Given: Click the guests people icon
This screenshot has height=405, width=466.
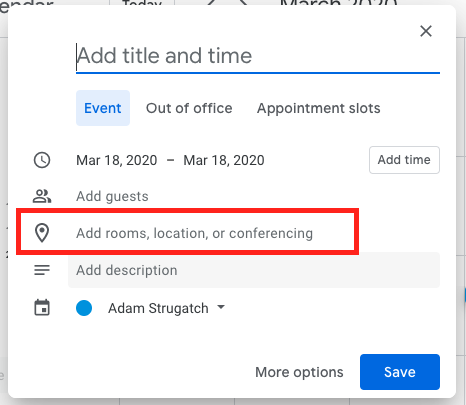Looking at the screenshot, I should tap(42, 196).
